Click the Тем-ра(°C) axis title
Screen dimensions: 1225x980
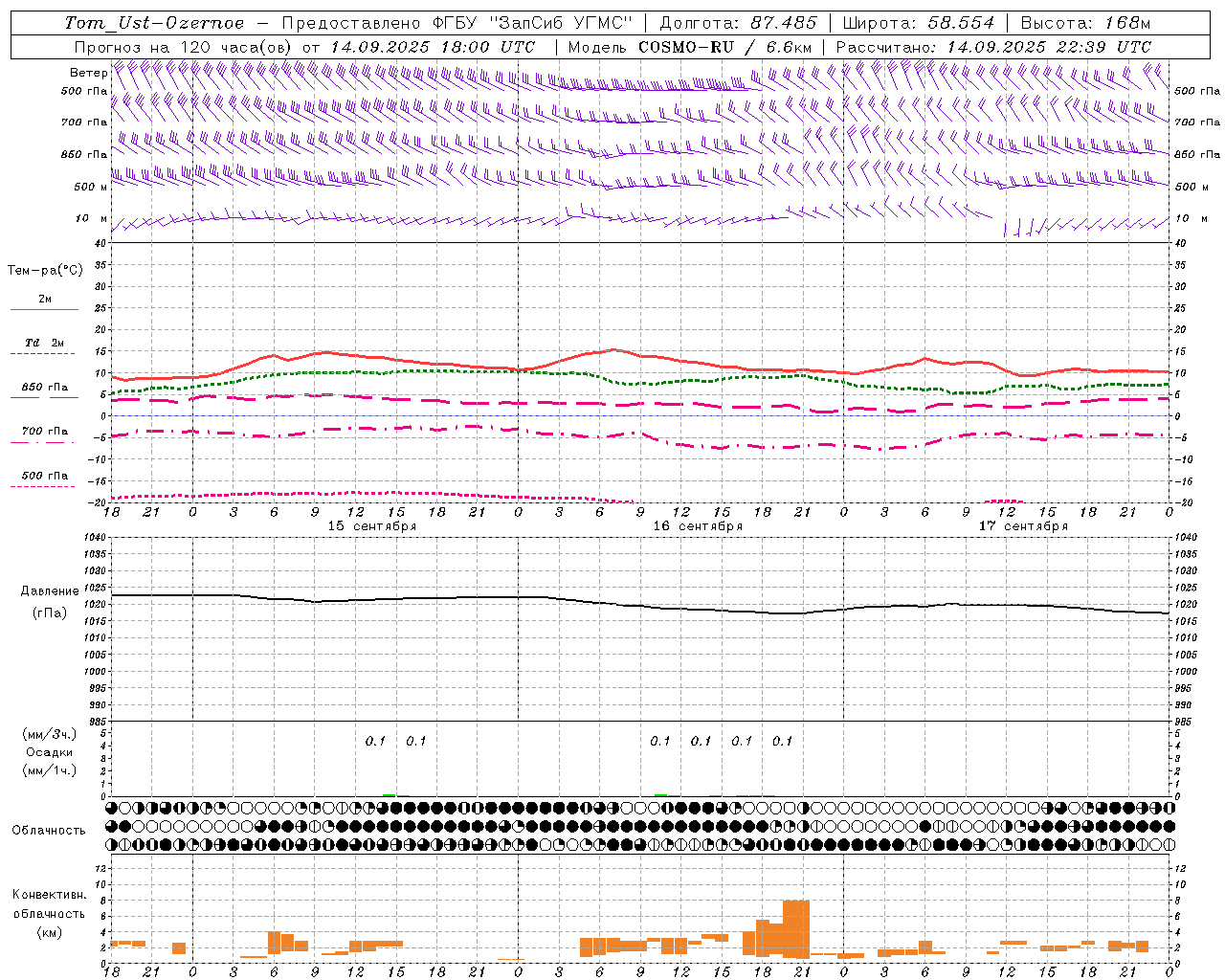coord(45,271)
